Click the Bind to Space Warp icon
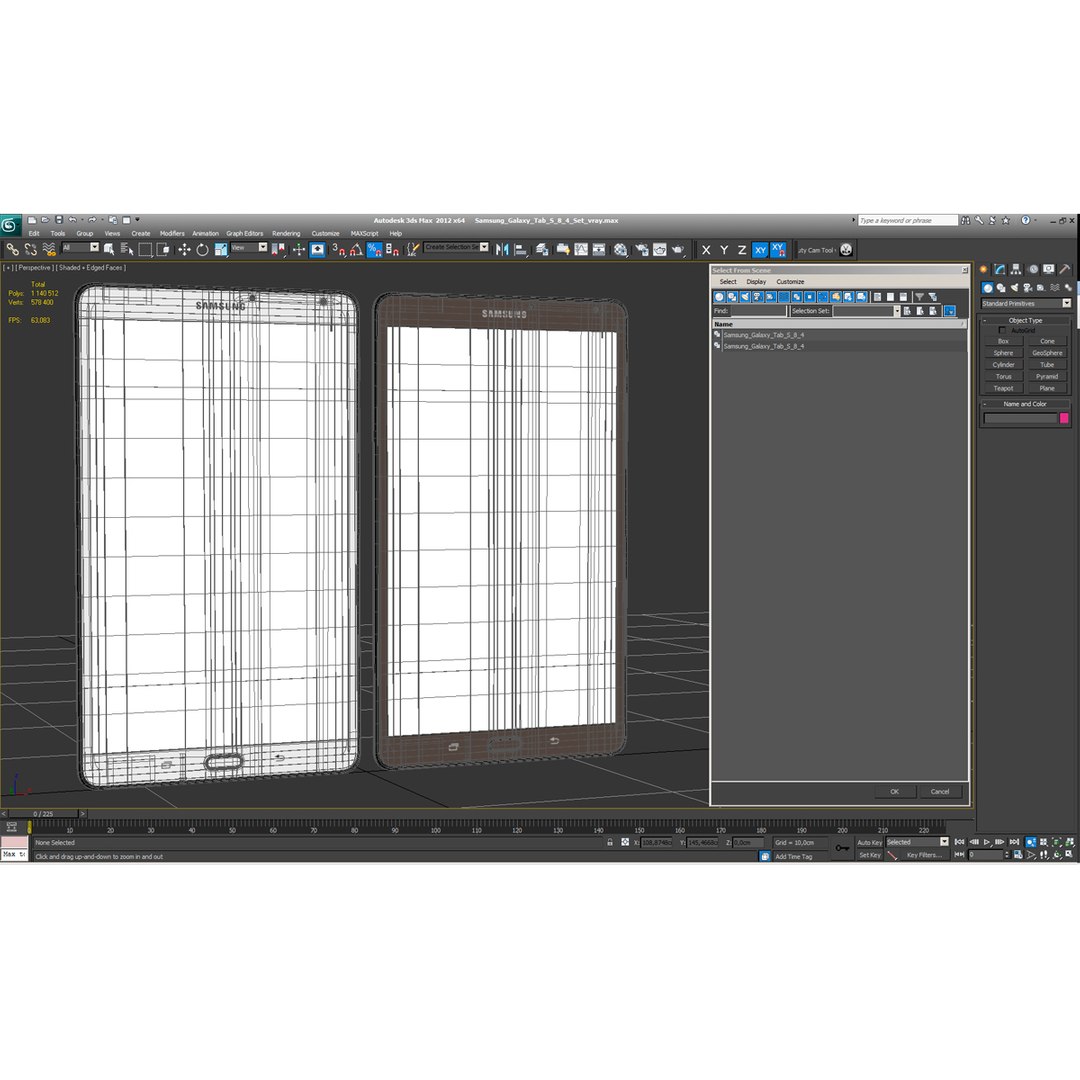This screenshot has height=1080, width=1080. tap(48, 249)
